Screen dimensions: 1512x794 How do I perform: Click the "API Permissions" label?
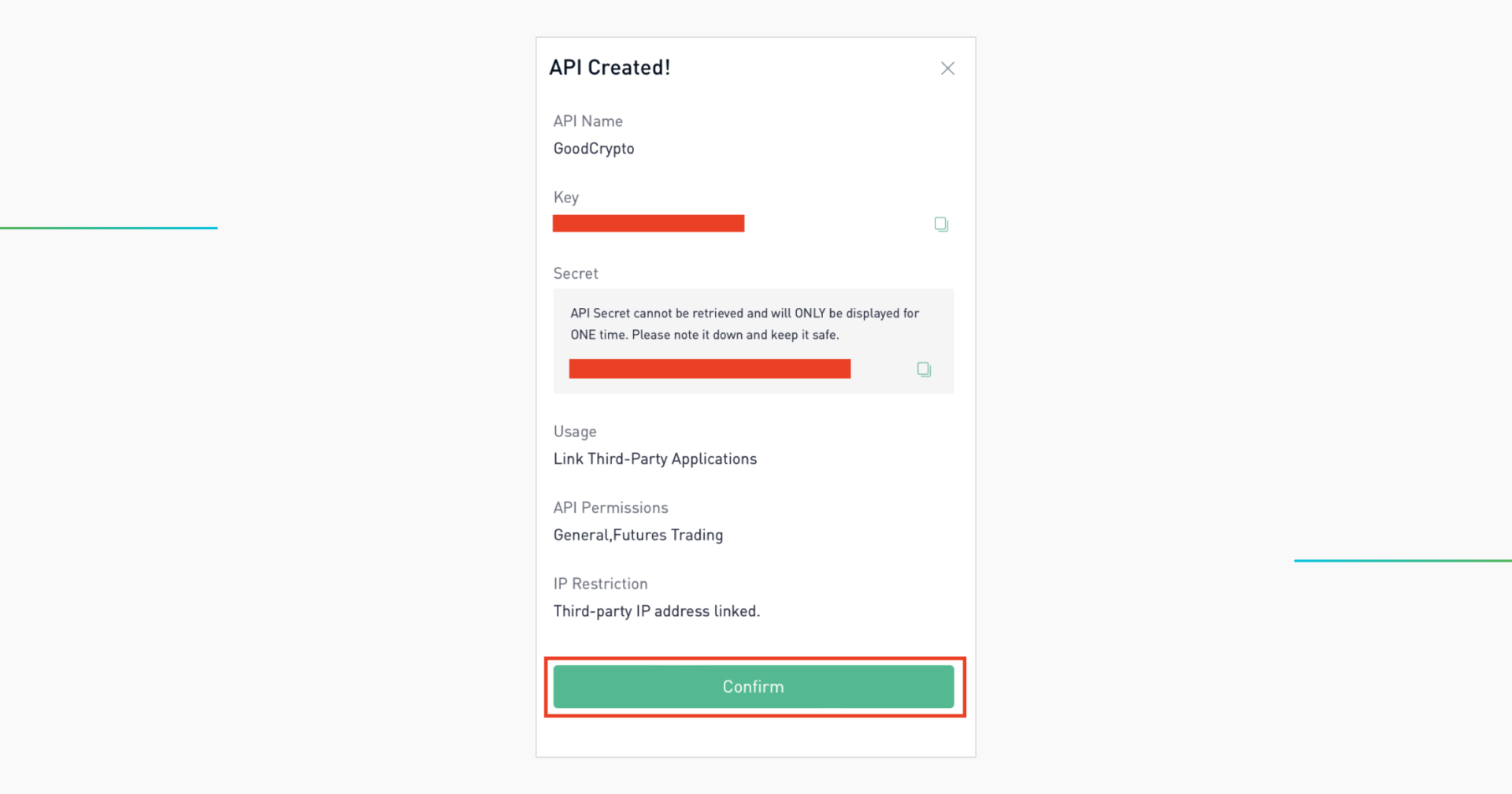(610, 508)
